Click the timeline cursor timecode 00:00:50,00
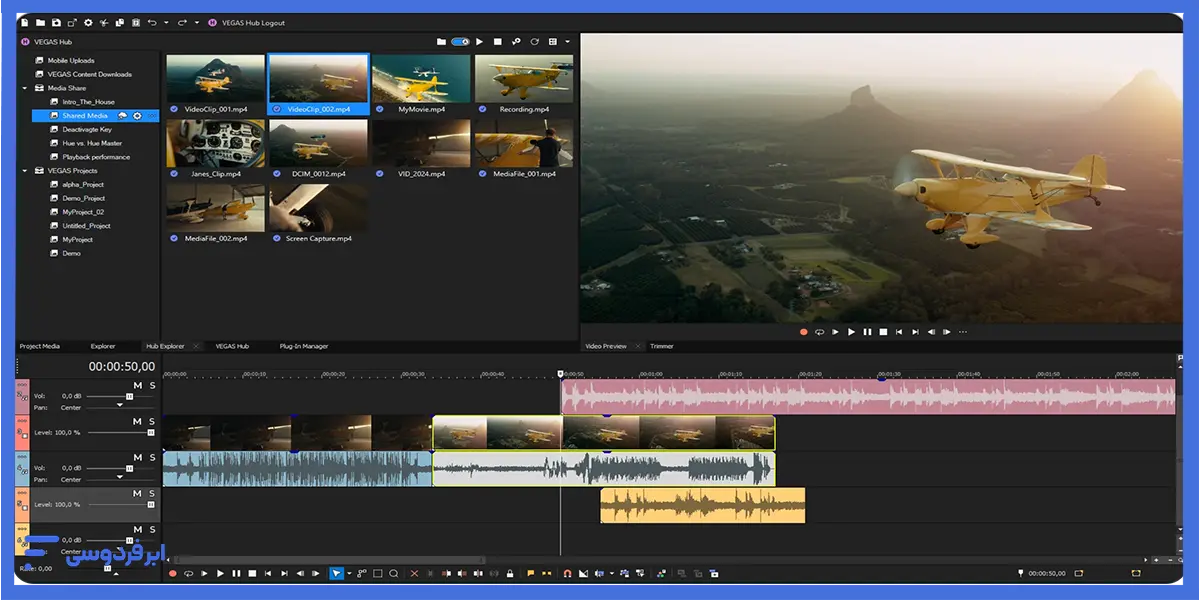This screenshot has height=600, width=1200. point(122,367)
